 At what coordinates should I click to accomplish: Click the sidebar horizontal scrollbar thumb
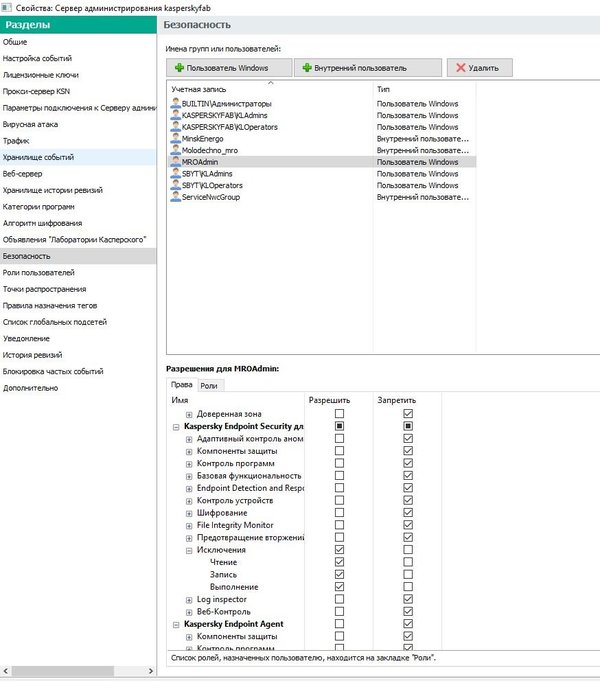click(63, 671)
